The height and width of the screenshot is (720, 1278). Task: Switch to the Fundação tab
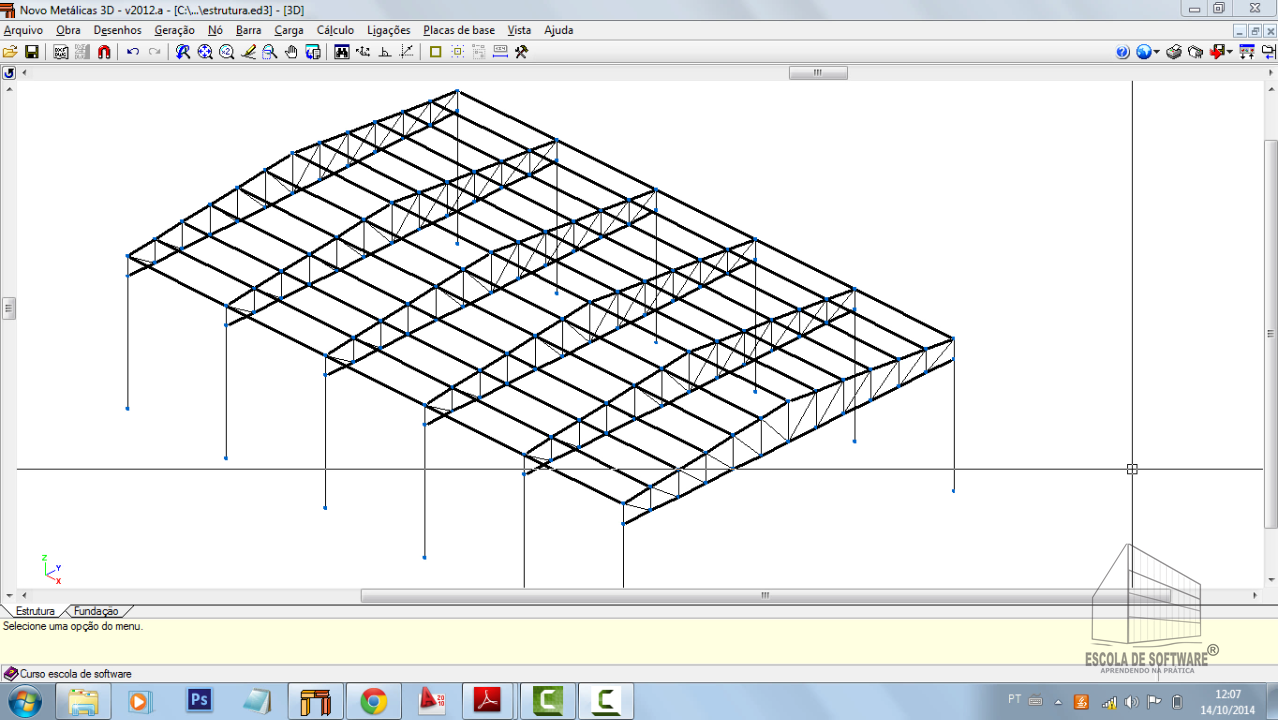[96, 611]
